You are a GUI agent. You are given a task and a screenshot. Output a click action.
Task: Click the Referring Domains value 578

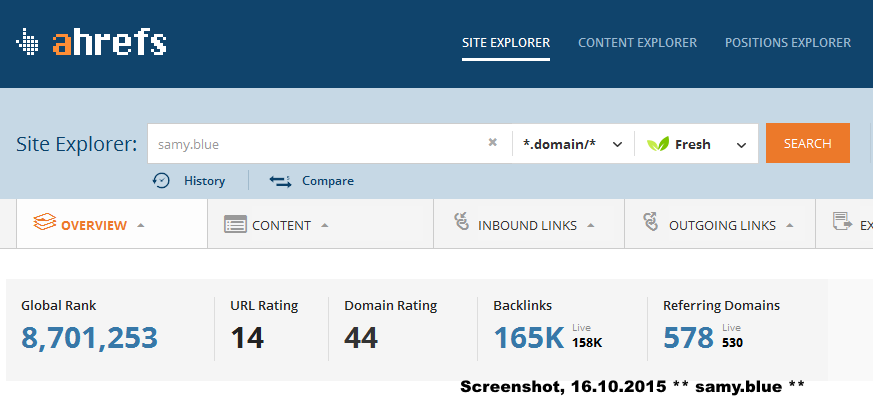click(x=688, y=337)
